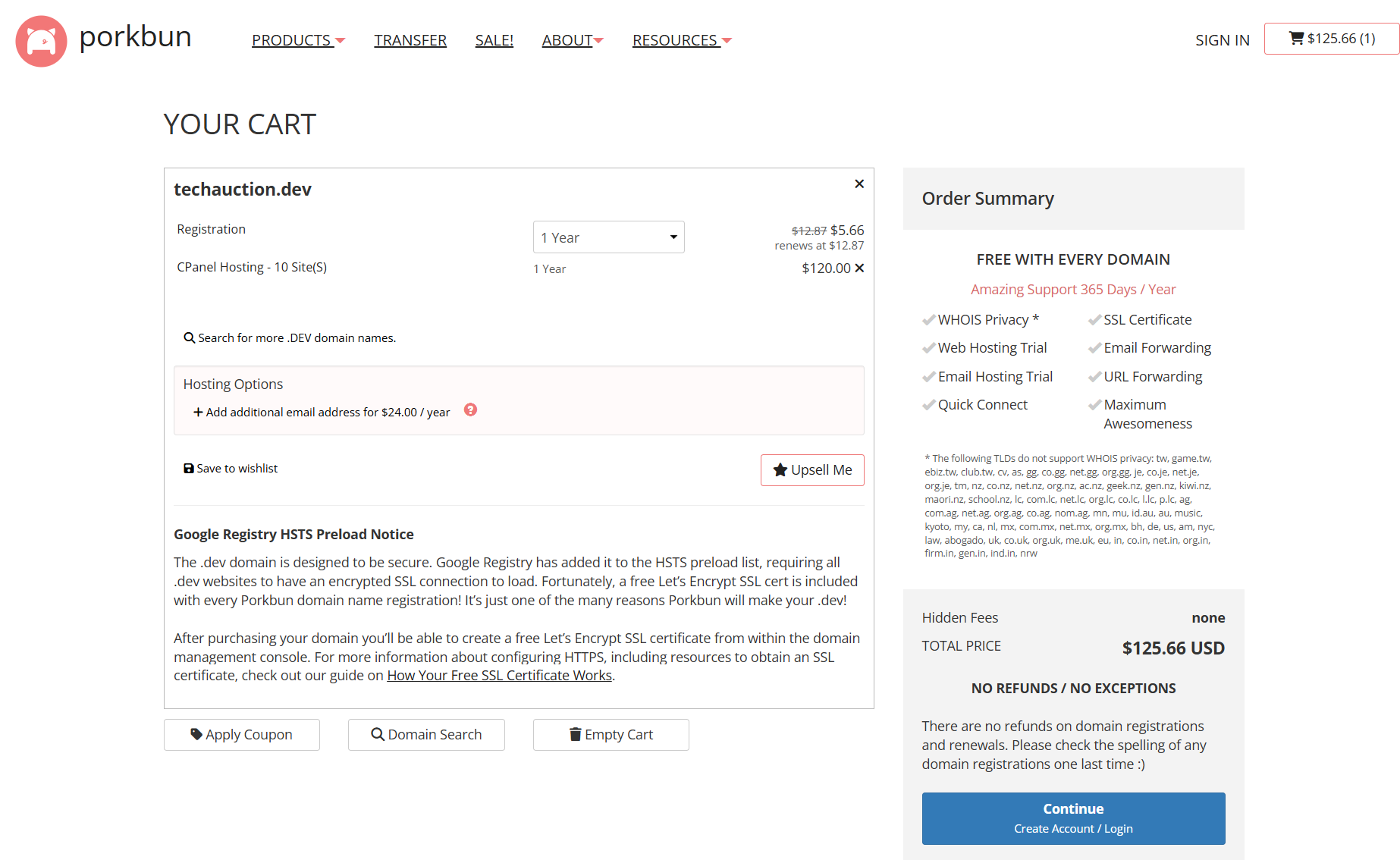Click Empty Cart button

(611, 735)
